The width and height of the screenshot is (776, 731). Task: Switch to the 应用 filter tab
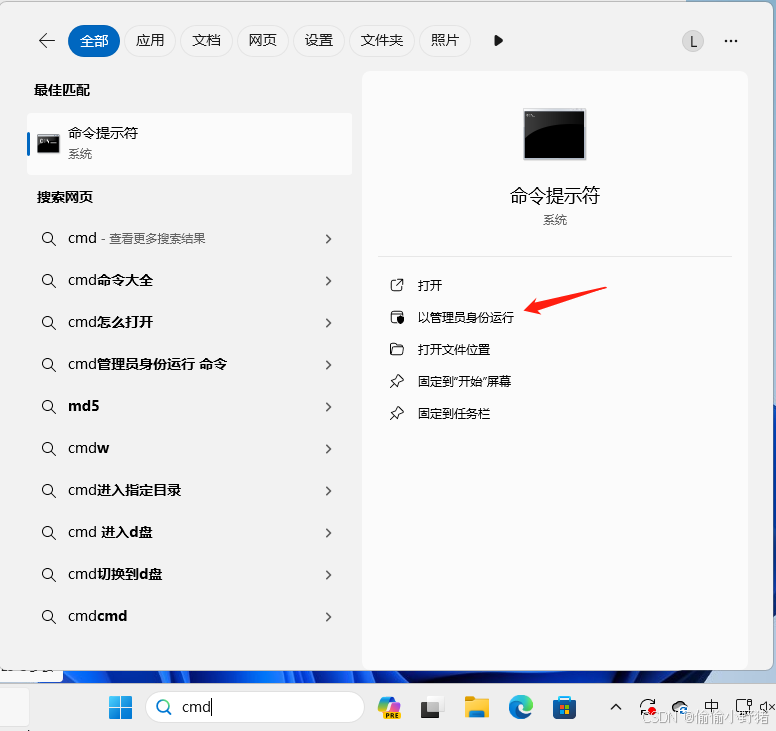[150, 41]
